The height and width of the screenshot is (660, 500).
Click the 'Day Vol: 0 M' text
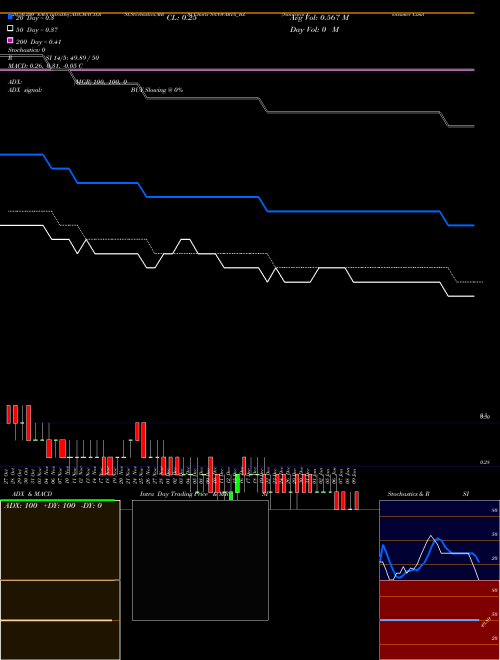tap(314, 29)
